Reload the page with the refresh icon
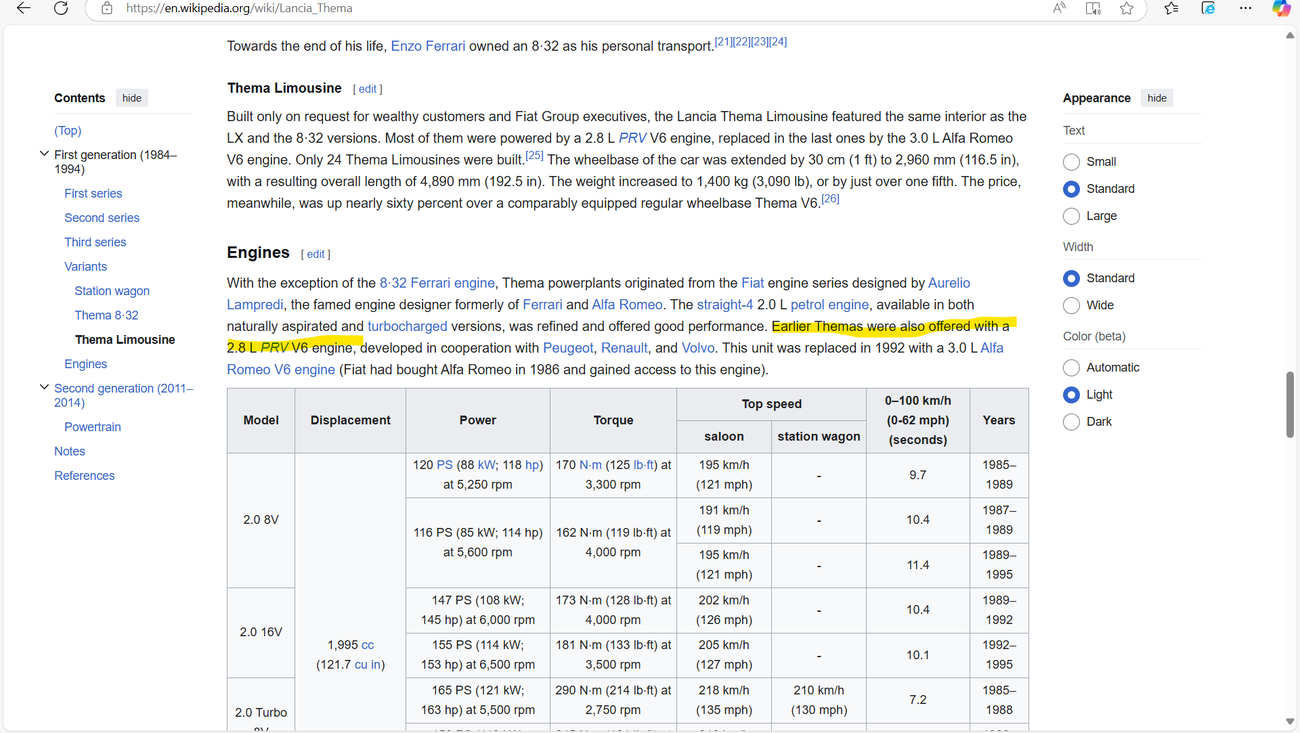1300x733 pixels. (61, 8)
